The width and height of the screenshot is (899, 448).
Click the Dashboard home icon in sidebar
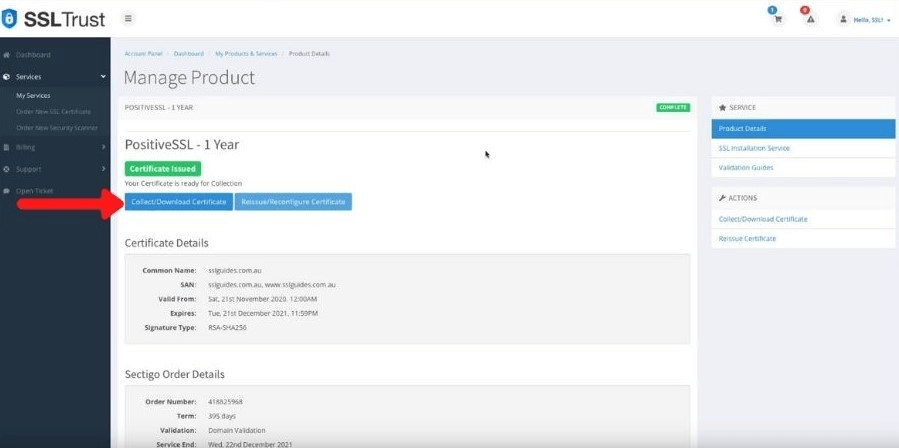click(7, 55)
